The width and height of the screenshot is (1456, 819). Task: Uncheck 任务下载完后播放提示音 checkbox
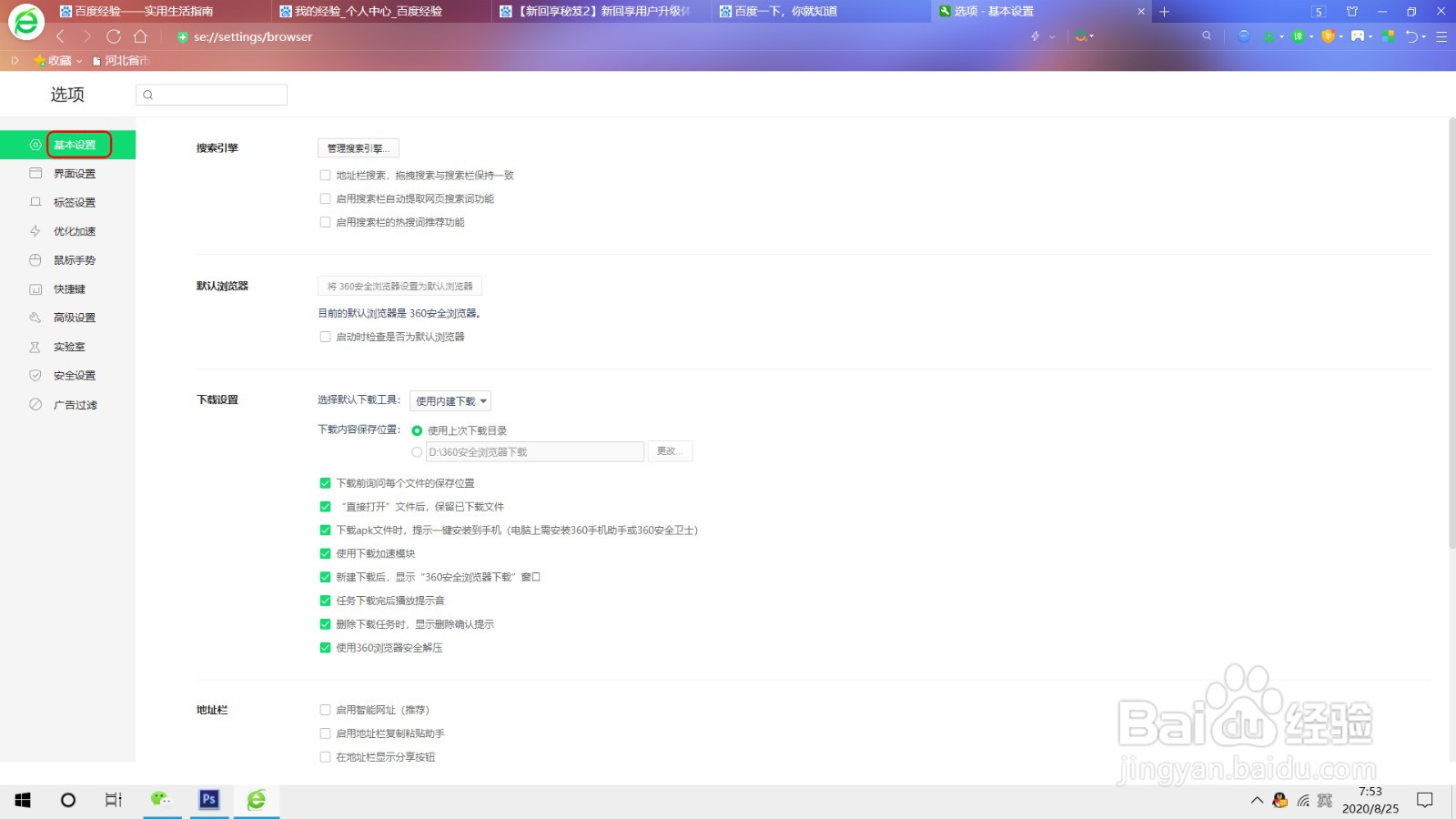point(325,601)
